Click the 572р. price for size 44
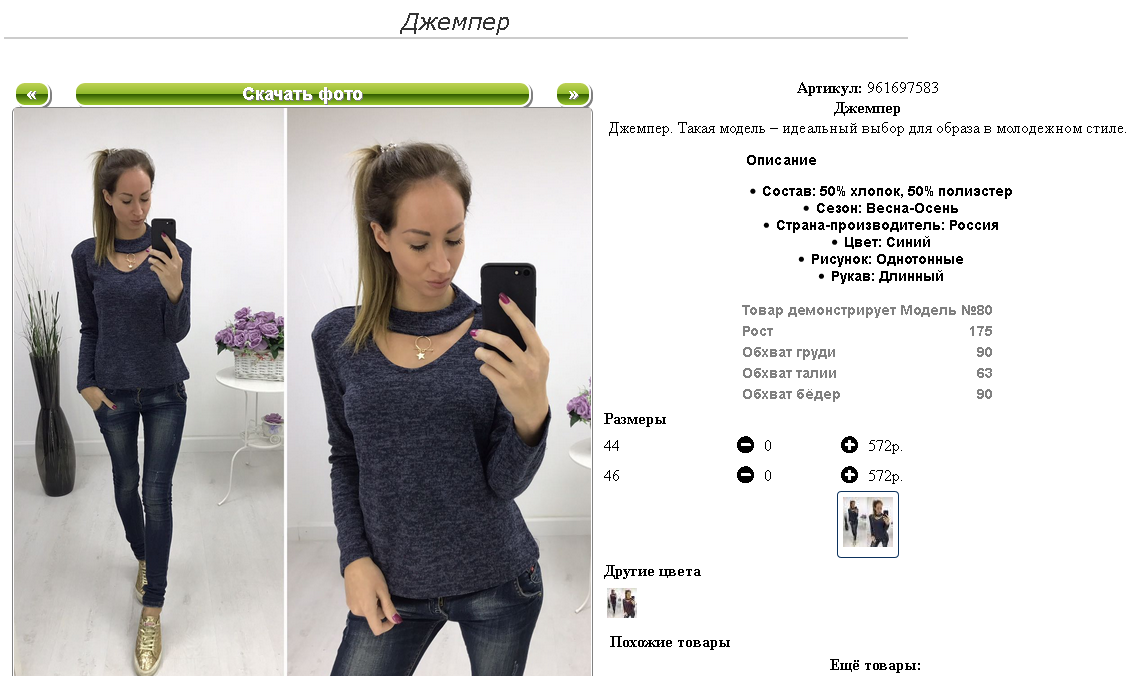 coord(885,446)
